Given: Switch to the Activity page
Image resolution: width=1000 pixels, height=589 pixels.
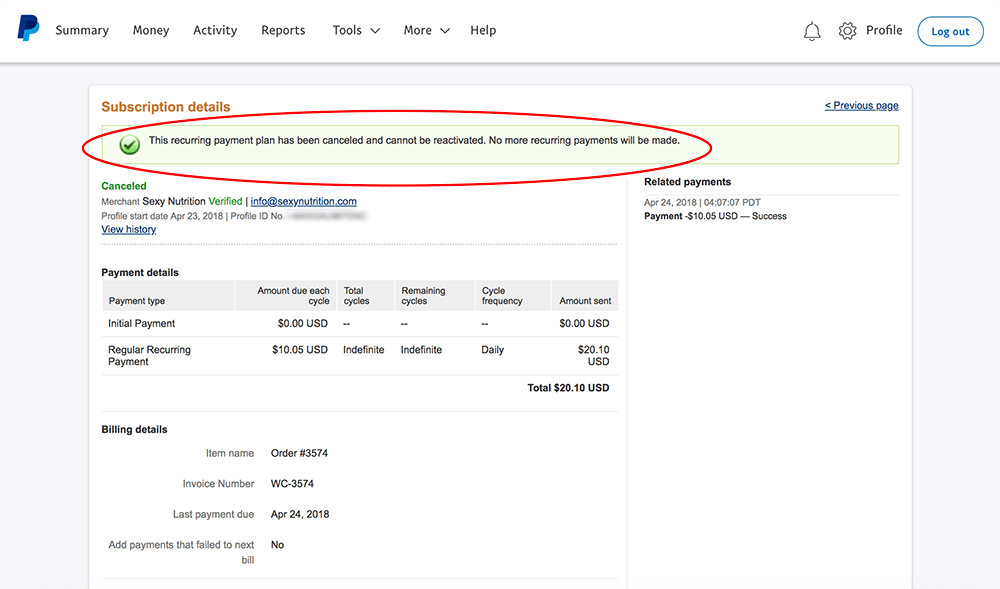Looking at the screenshot, I should [215, 30].
